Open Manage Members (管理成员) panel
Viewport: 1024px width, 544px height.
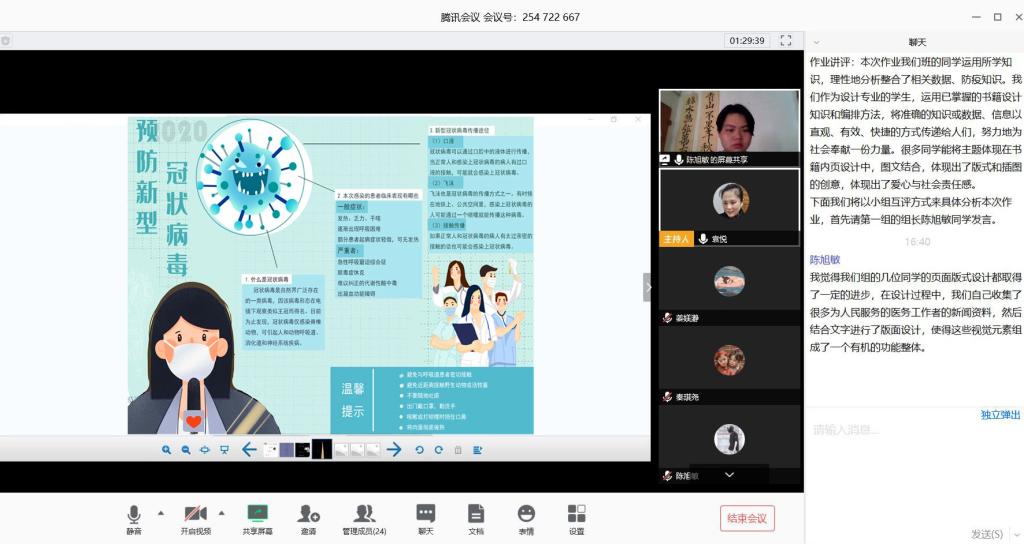[x=364, y=515]
